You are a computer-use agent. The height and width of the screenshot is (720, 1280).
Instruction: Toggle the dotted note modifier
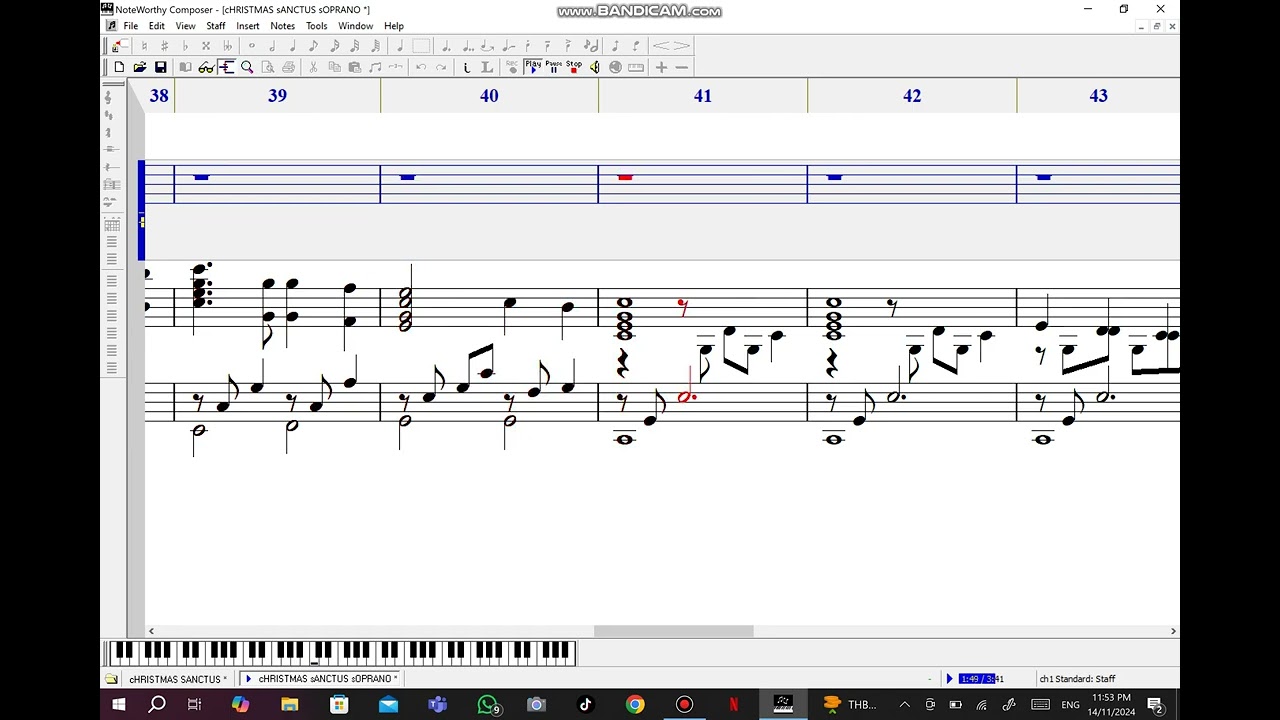click(x=446, y=46)
